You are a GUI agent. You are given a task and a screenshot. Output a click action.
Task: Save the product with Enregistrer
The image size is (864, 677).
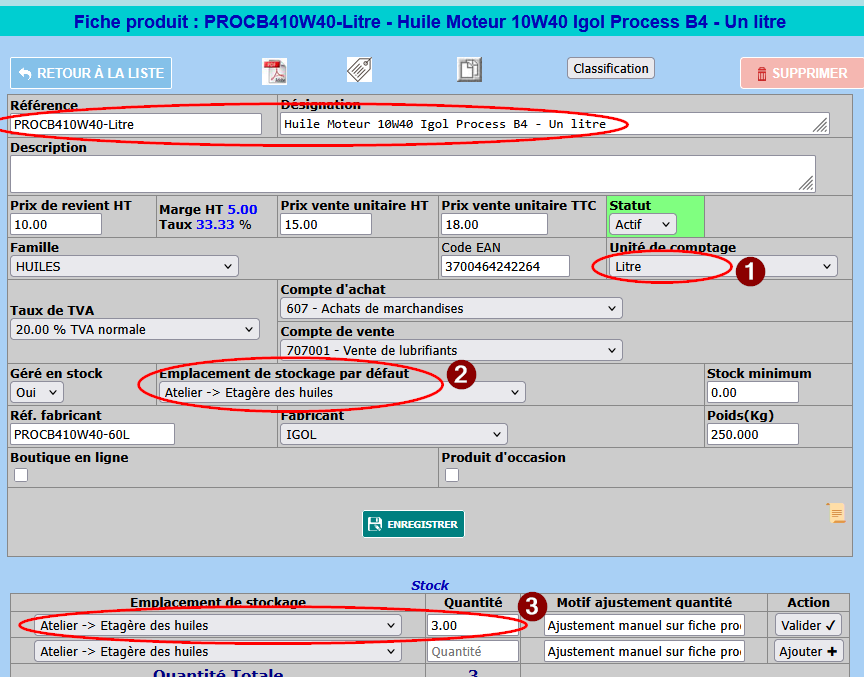[x=413, y=524]
